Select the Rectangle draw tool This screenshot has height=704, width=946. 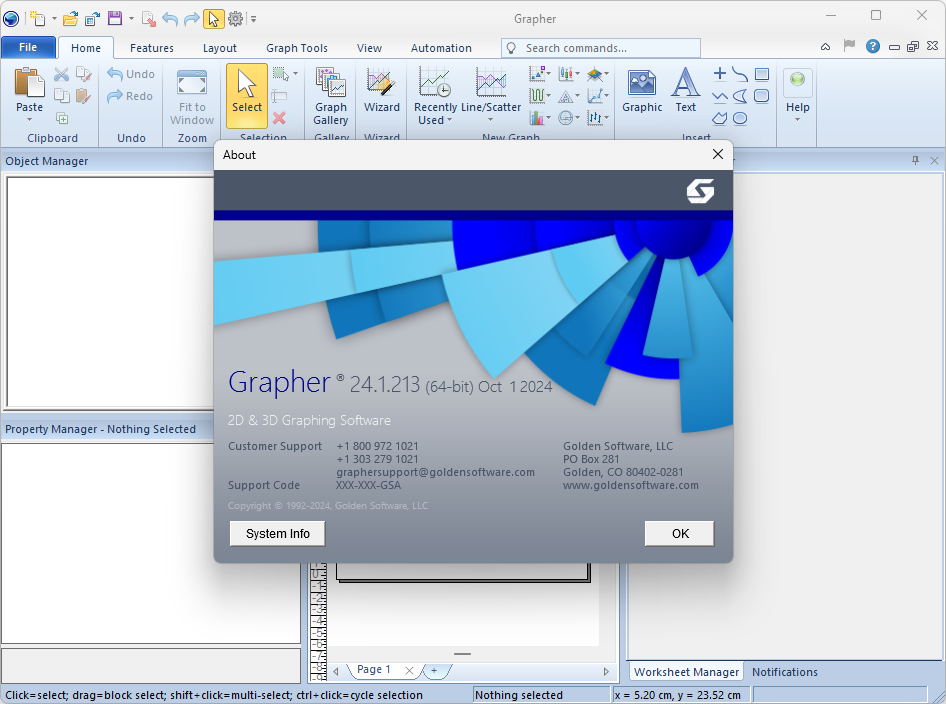coord(762,74)
